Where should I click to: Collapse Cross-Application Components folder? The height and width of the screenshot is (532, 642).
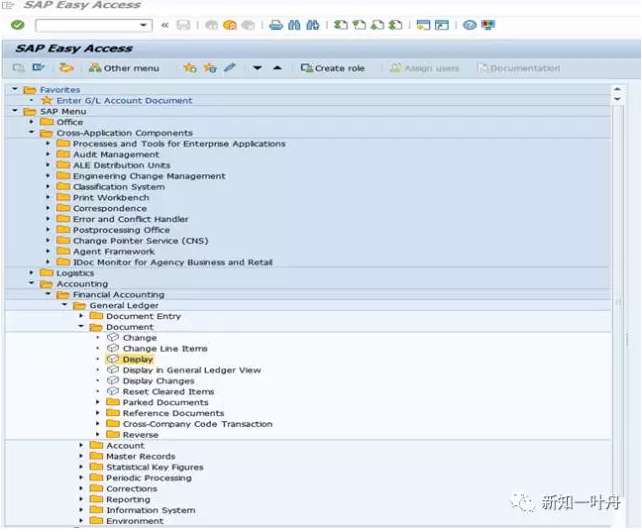click(x=32, y=132)
